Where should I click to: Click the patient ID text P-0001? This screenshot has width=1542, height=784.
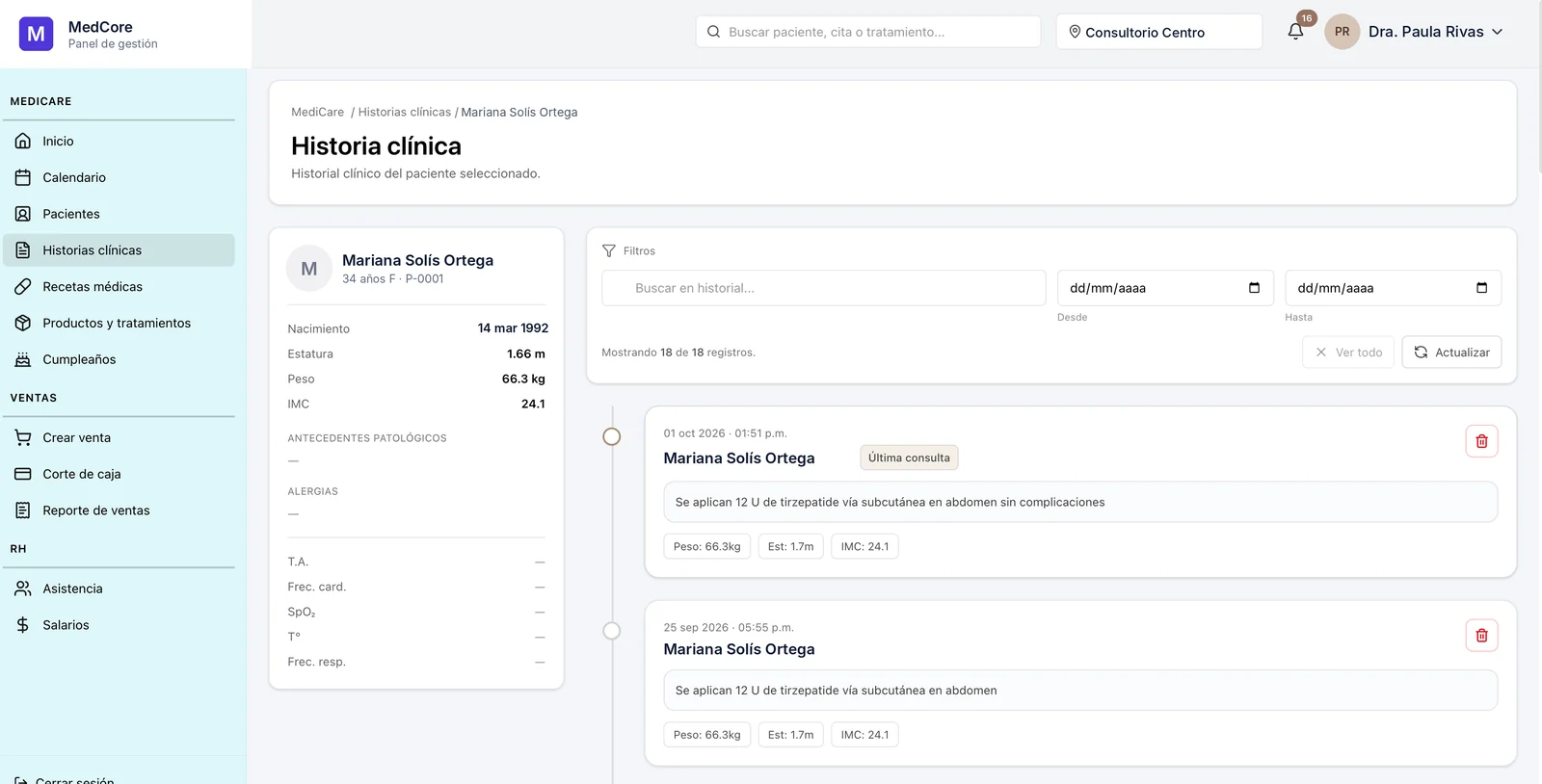point(425,279)
